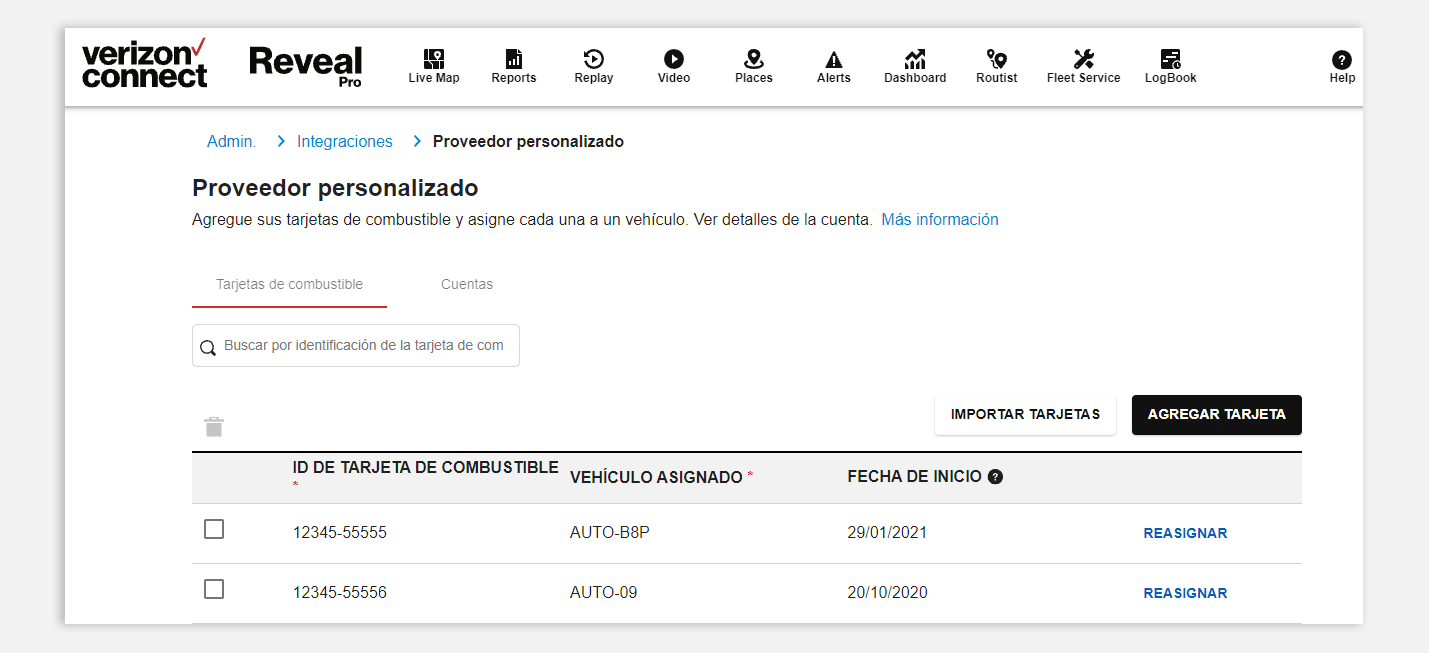The width and height of the screenshot is (1429, 653).
Task: Click the Fecha de Inicio info icon
Action: click(x=995, y=477)
